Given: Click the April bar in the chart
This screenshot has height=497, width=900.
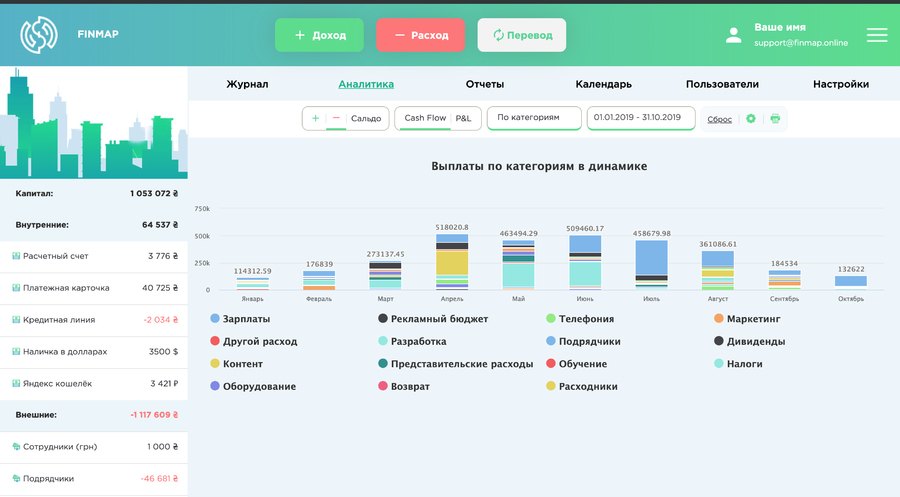Looking at the screenshot, I should [452, 262].
